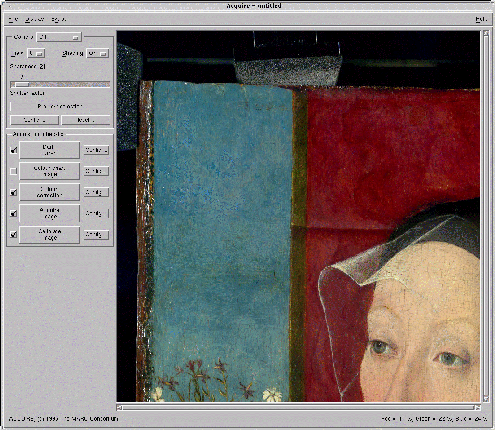This screenshot has height=430, width=495.
Task: Click the right button above the acquisition checklist
Action: (86, 120)
